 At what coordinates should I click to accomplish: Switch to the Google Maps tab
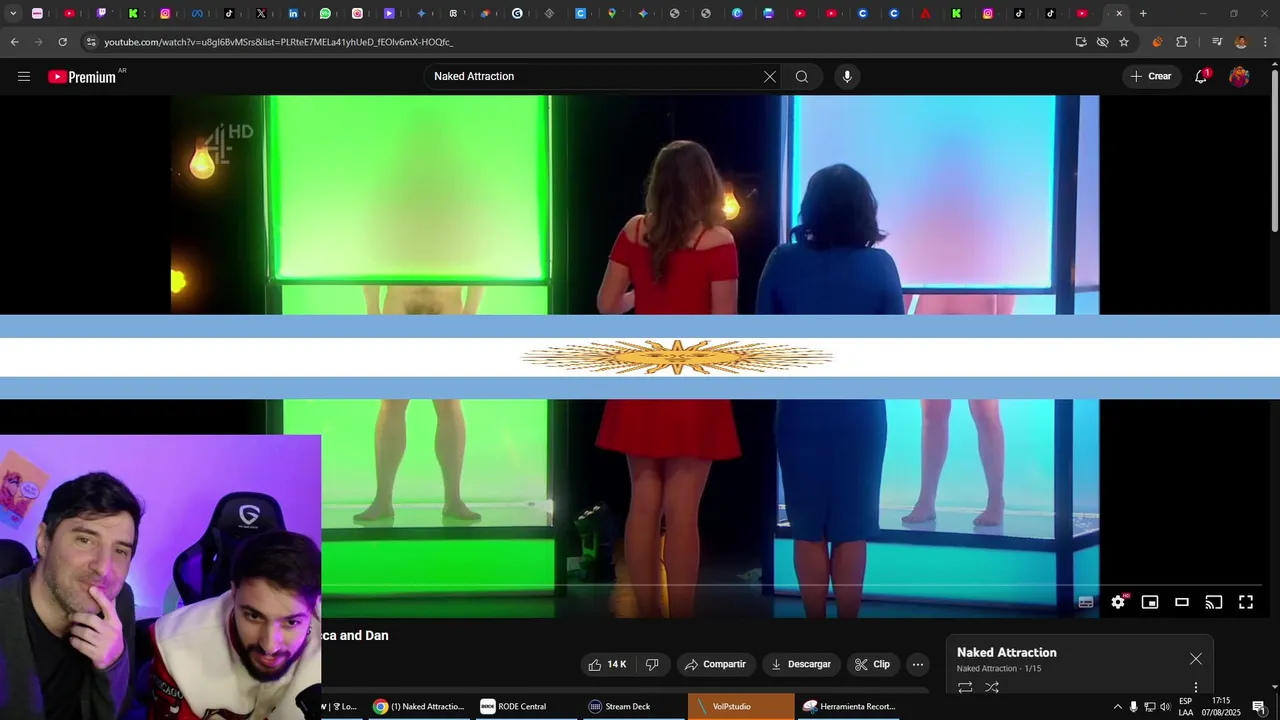tap(612, 13)
